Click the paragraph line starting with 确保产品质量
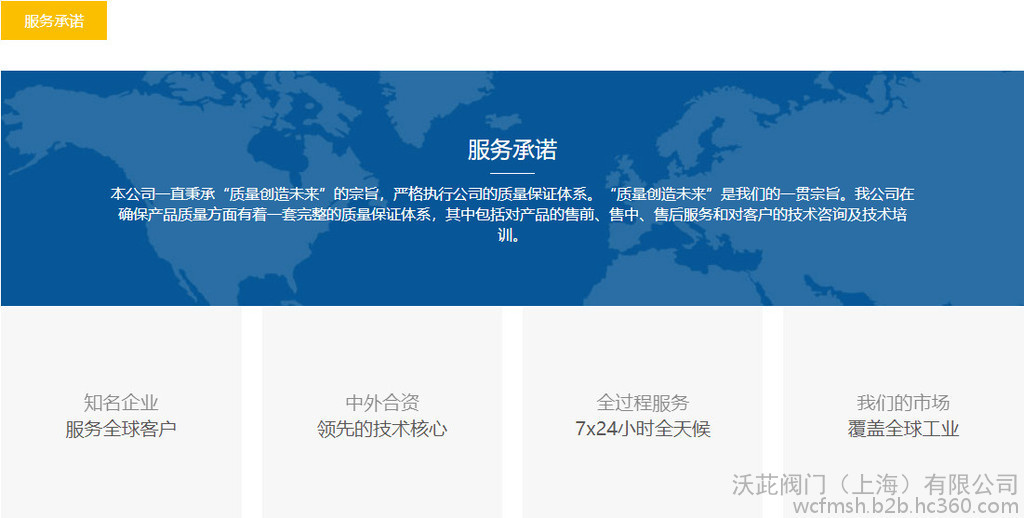This screenshot has width=1024, height=518. click(512, 214)
